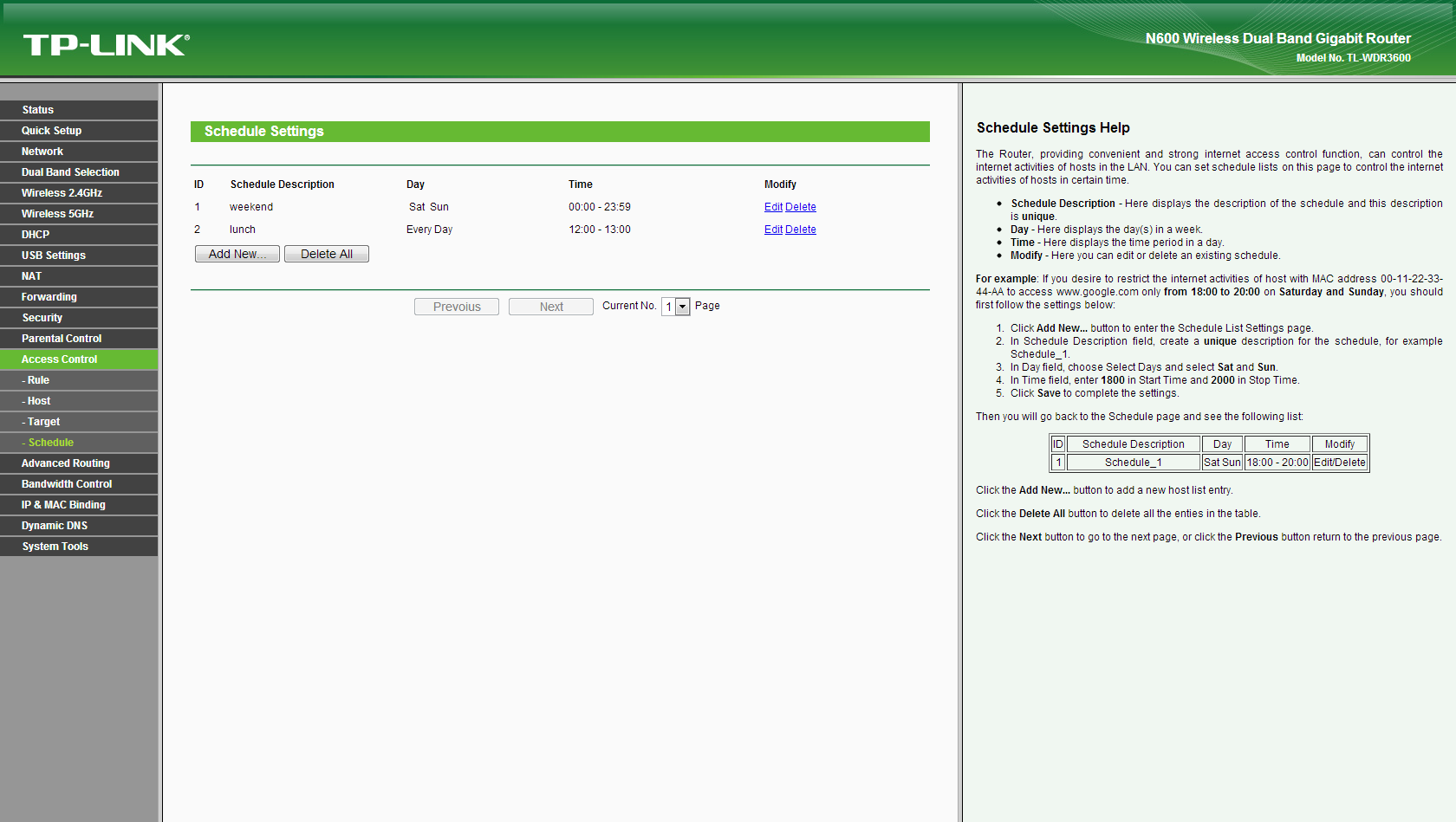The width and height of the screenshot is (1456, 822).
Task: Click the Schedule Settings title bar
Action: [560, 132]
